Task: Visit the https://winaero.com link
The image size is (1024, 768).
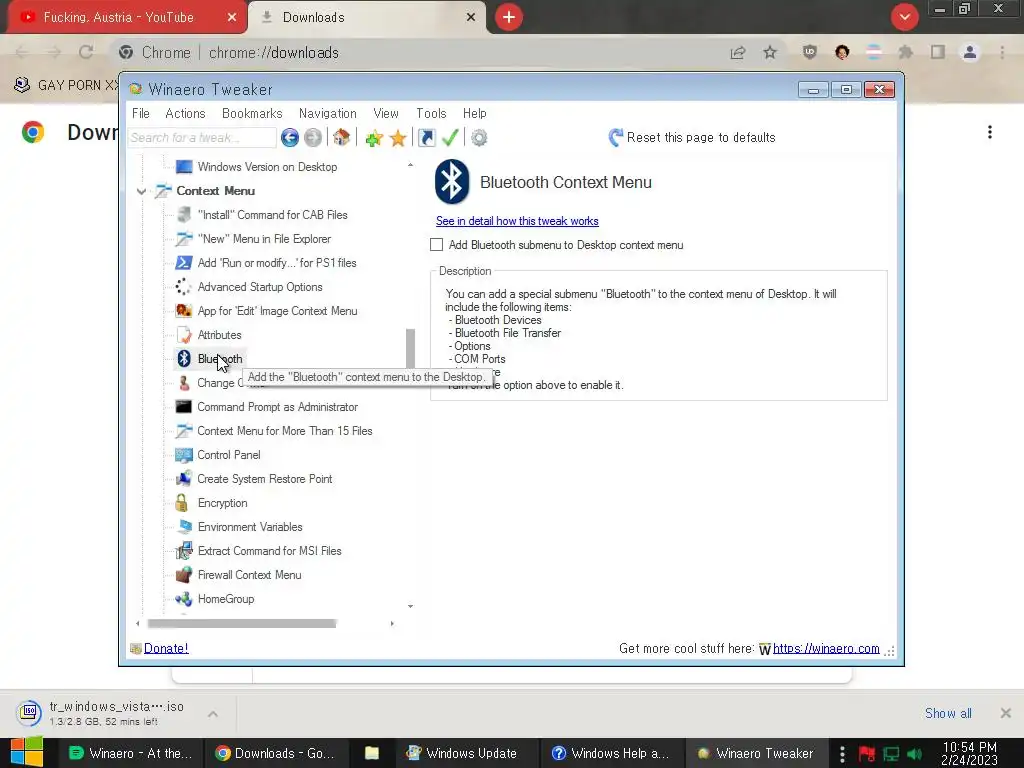Action: point(826,648)
